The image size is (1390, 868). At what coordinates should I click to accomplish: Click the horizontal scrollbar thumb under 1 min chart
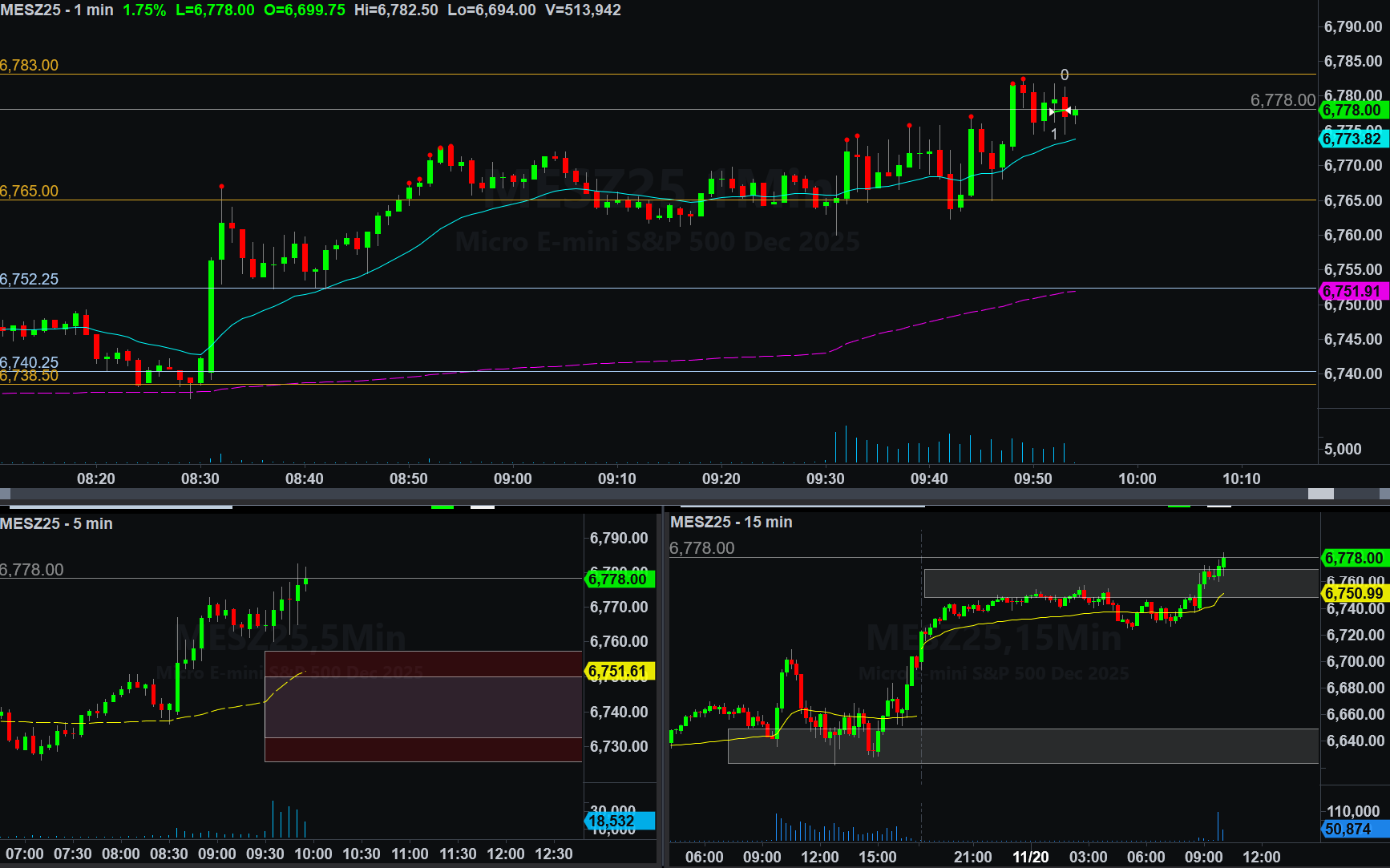1320,494
